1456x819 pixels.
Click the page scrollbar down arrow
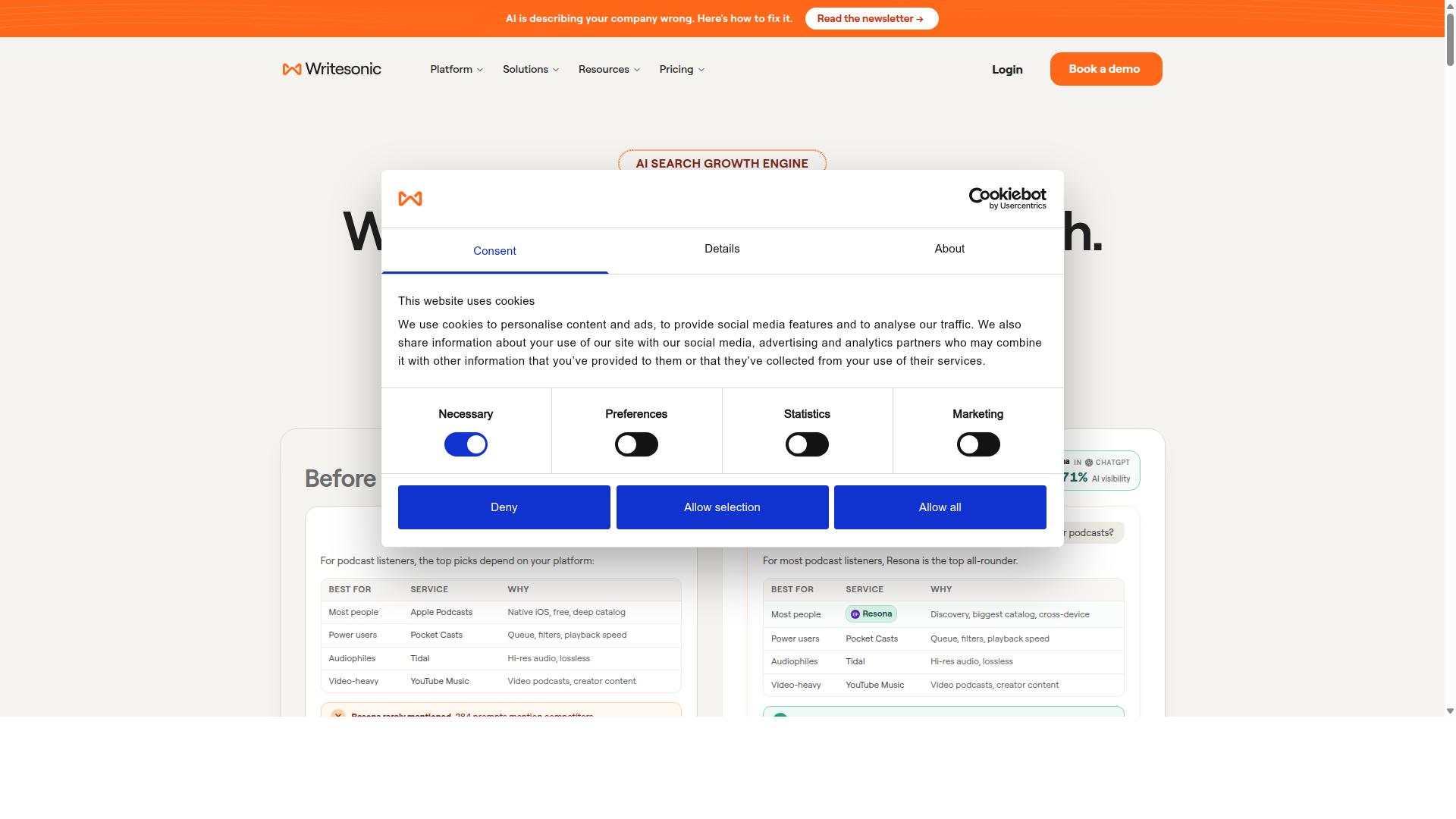[x=1450, y=711]
